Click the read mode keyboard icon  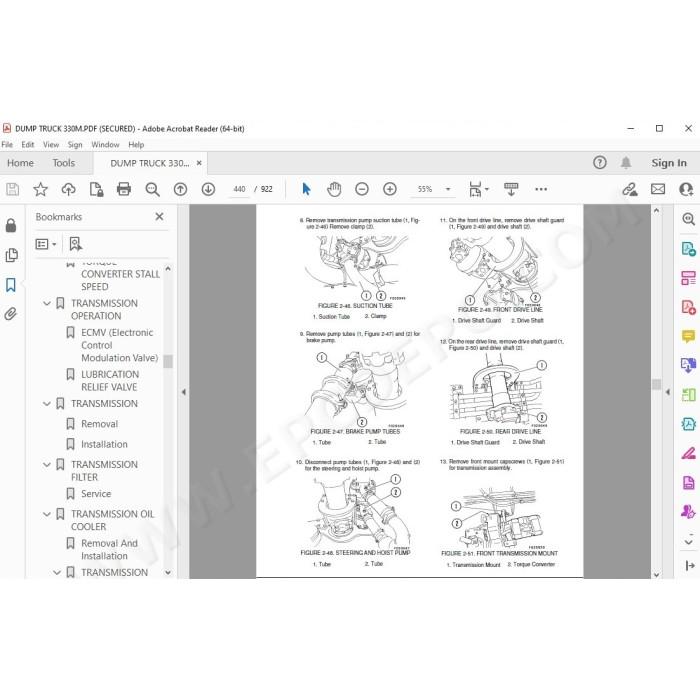coord(511,189)
